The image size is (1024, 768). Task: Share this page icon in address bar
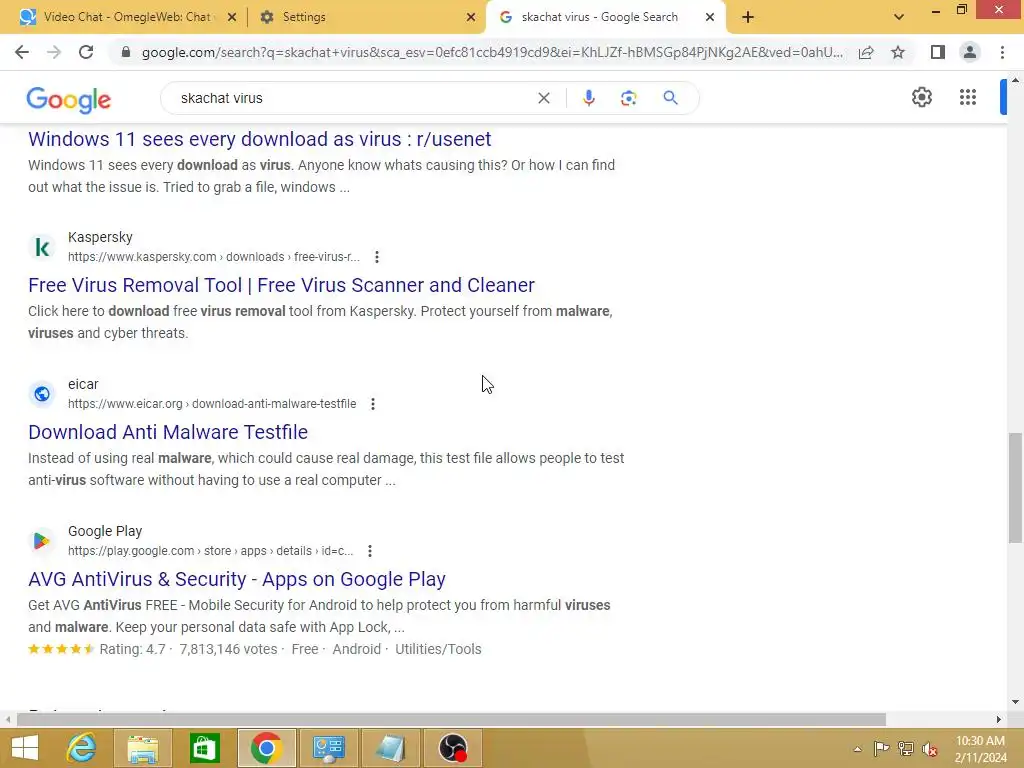point(866,52)
